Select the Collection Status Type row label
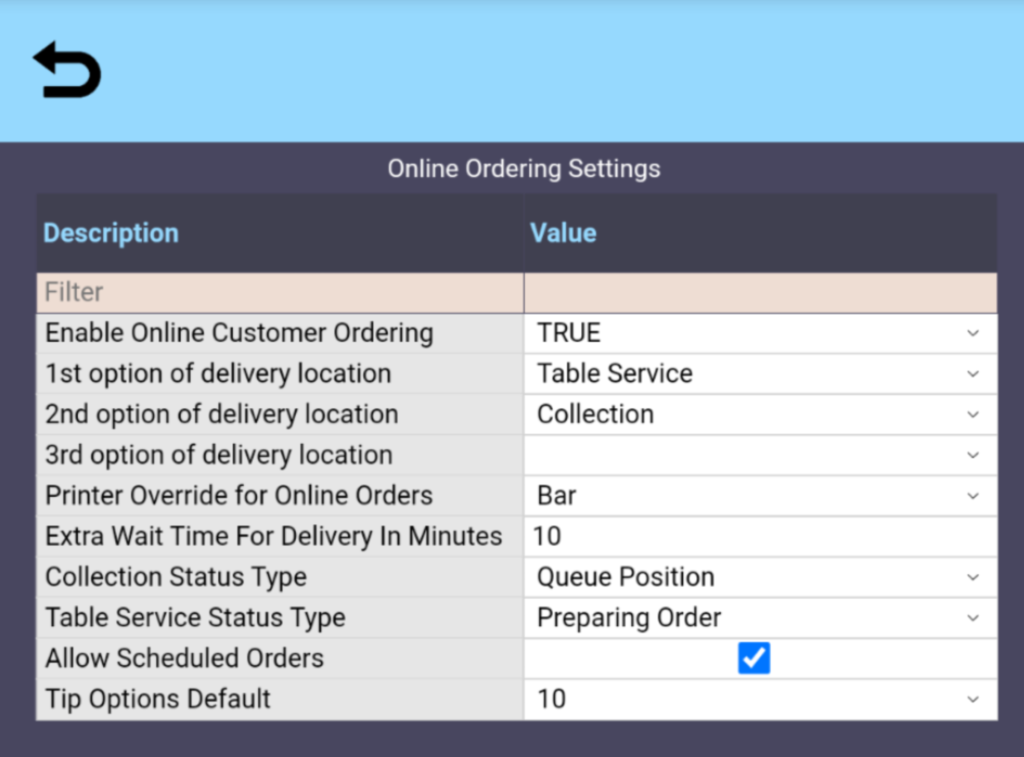The width and height of the screenshot is (1024, 757). coord(176,577)
